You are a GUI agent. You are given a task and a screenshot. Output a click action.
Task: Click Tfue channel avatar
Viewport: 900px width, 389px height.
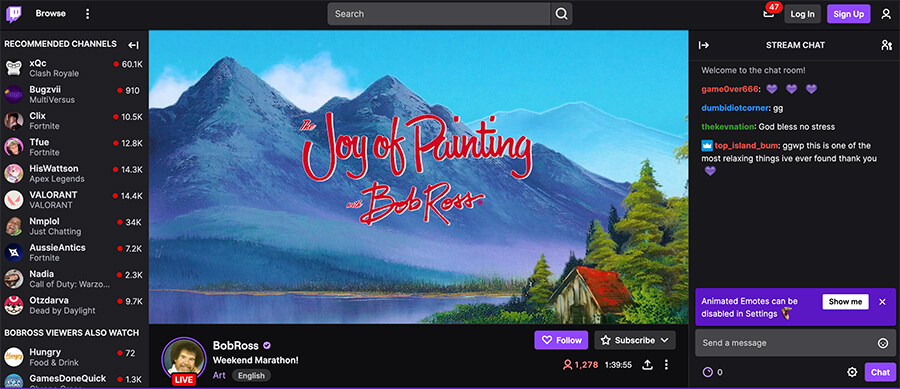tap(14, 147)
